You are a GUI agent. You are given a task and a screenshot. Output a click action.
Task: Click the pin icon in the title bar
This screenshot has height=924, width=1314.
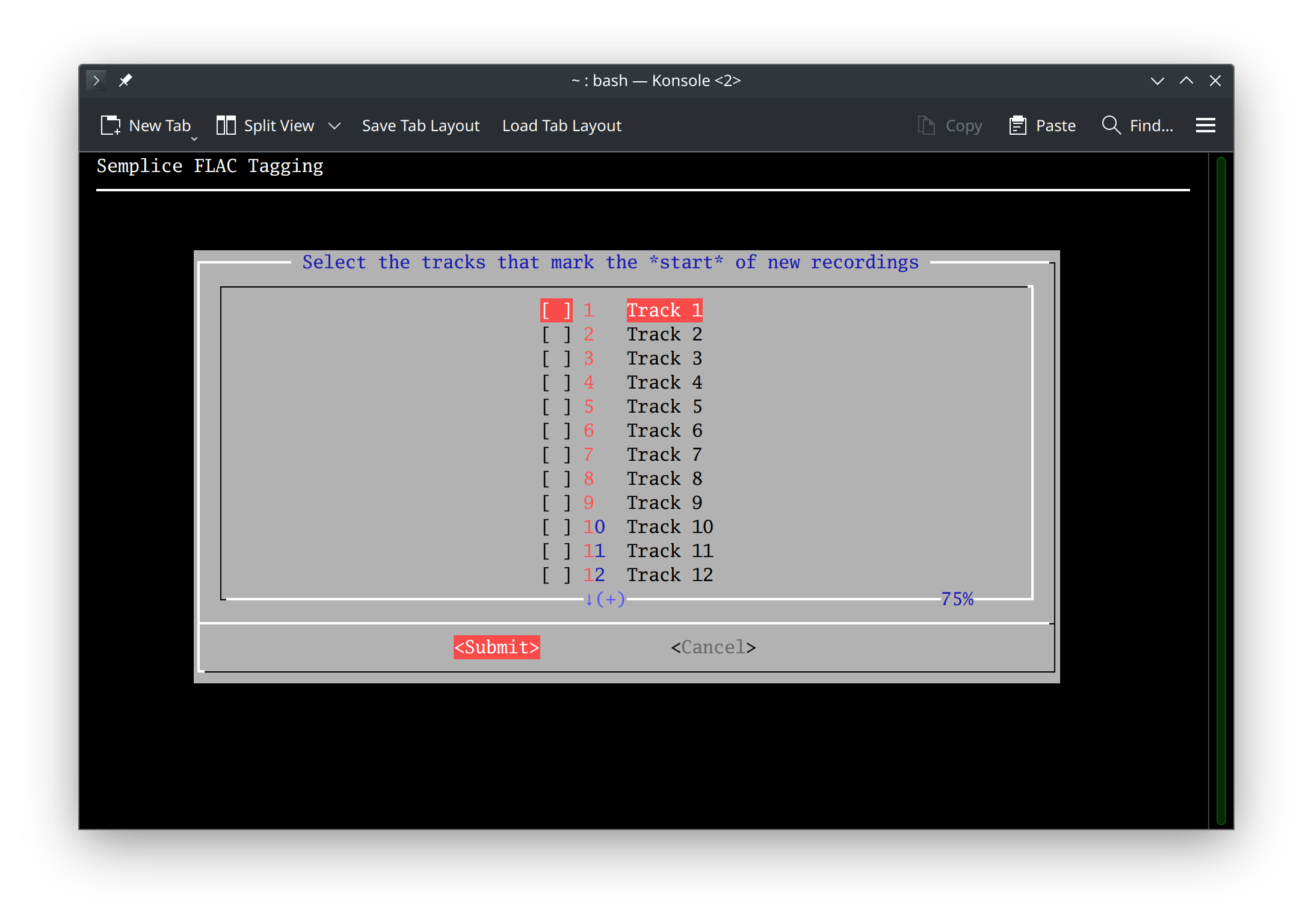coord(126,79)
